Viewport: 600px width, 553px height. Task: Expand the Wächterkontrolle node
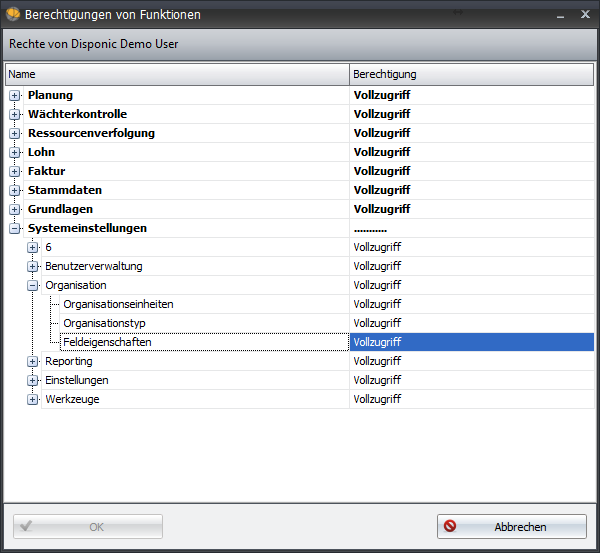(15, 114)
